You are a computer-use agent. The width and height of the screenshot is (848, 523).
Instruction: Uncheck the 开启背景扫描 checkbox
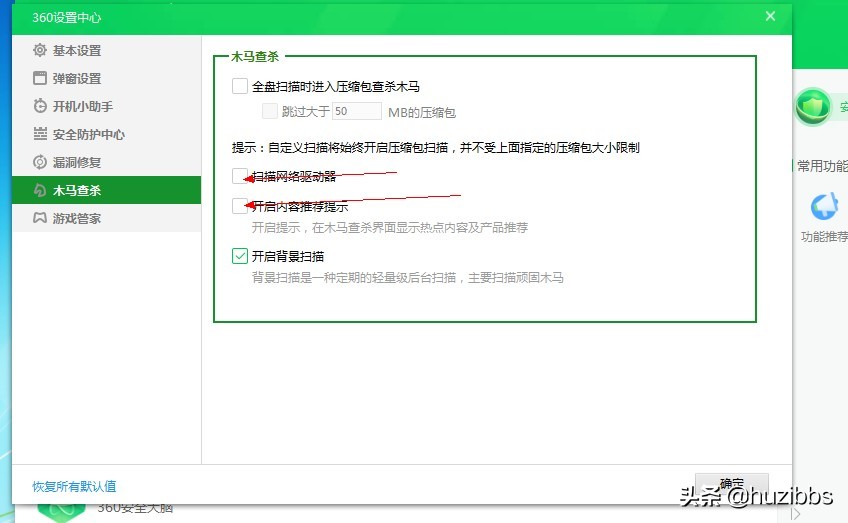click(x=240, y=256)
